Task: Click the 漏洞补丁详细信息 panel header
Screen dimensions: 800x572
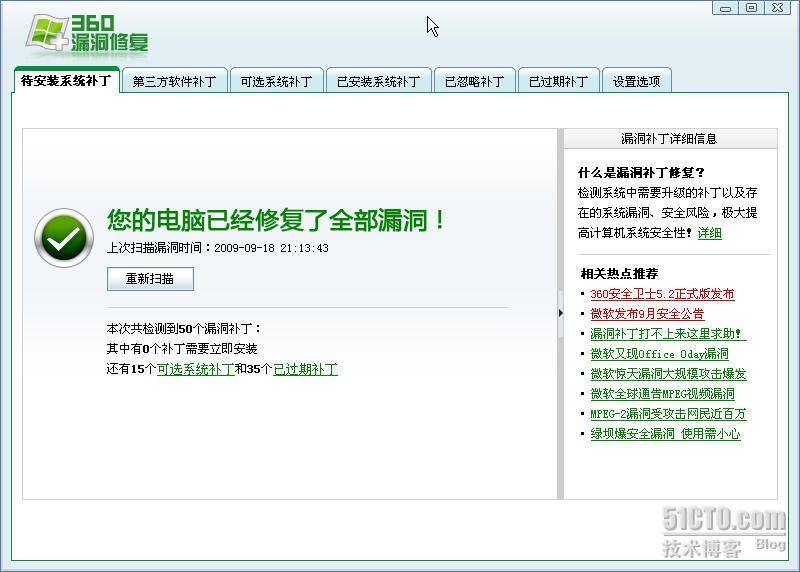Action: click(670, 139)
